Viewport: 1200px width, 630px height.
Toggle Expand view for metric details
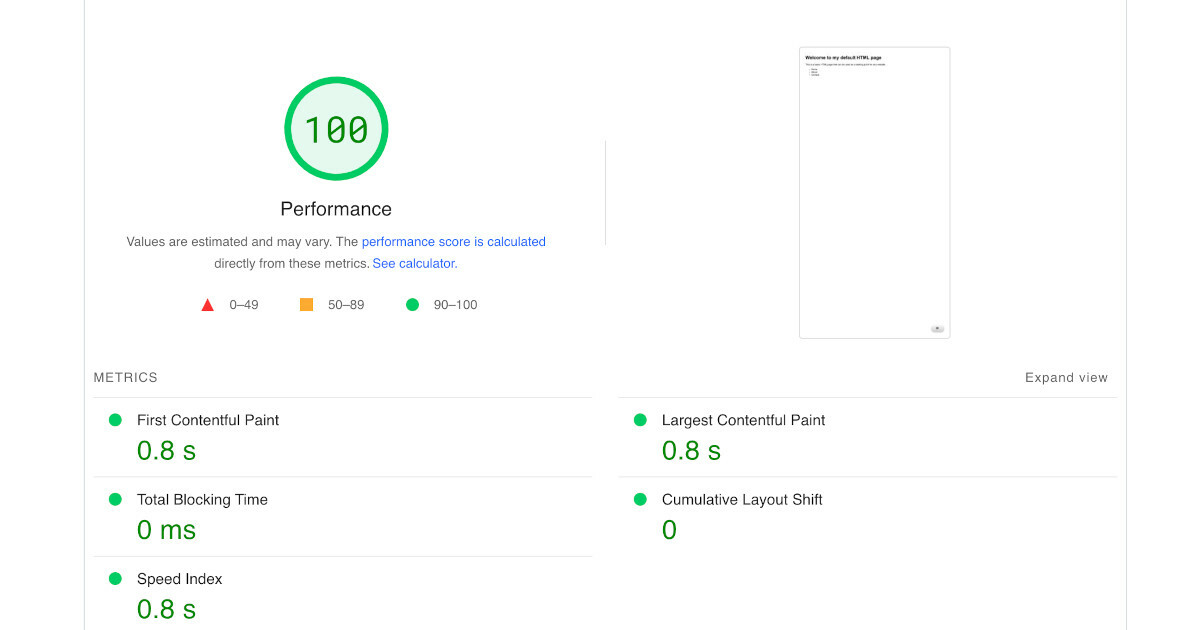[x=1066, y=377]
